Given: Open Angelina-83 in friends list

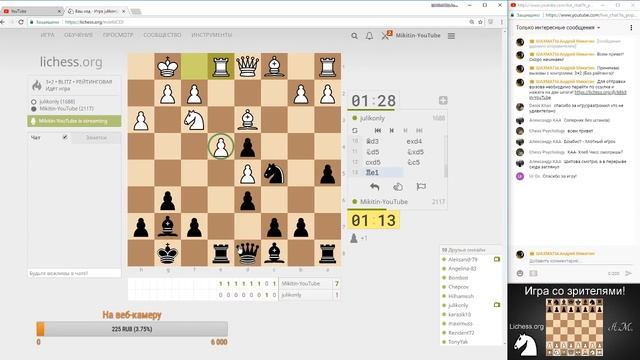Looking at the screenshot, I should (x=462, y=269).
